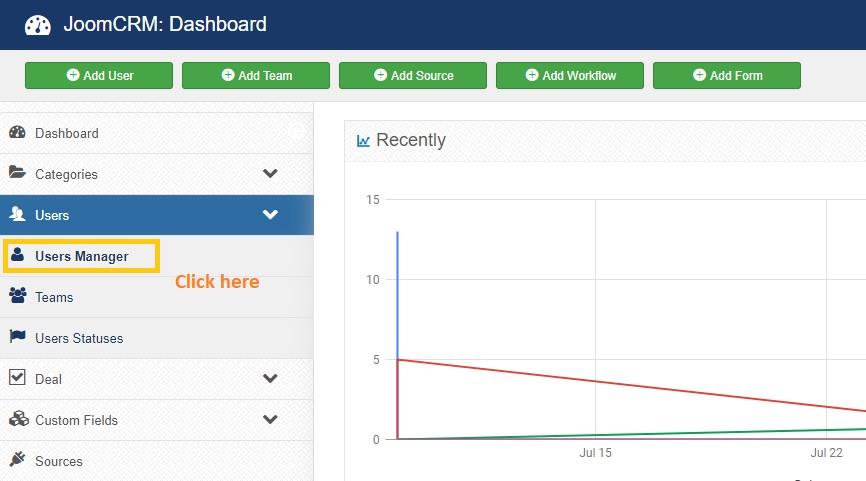Click the 15 y-axis value
The height and width of the screenshot is (481, 866).
click(x=373, y=200)
